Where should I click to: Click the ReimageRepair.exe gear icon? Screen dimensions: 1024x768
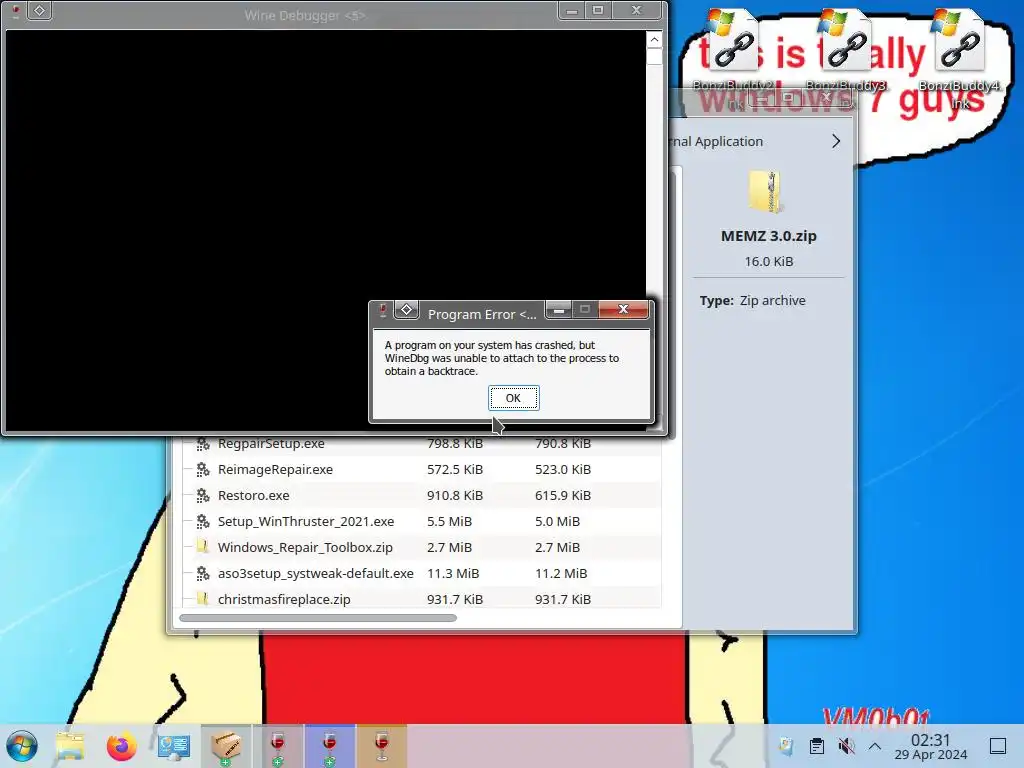202,469
